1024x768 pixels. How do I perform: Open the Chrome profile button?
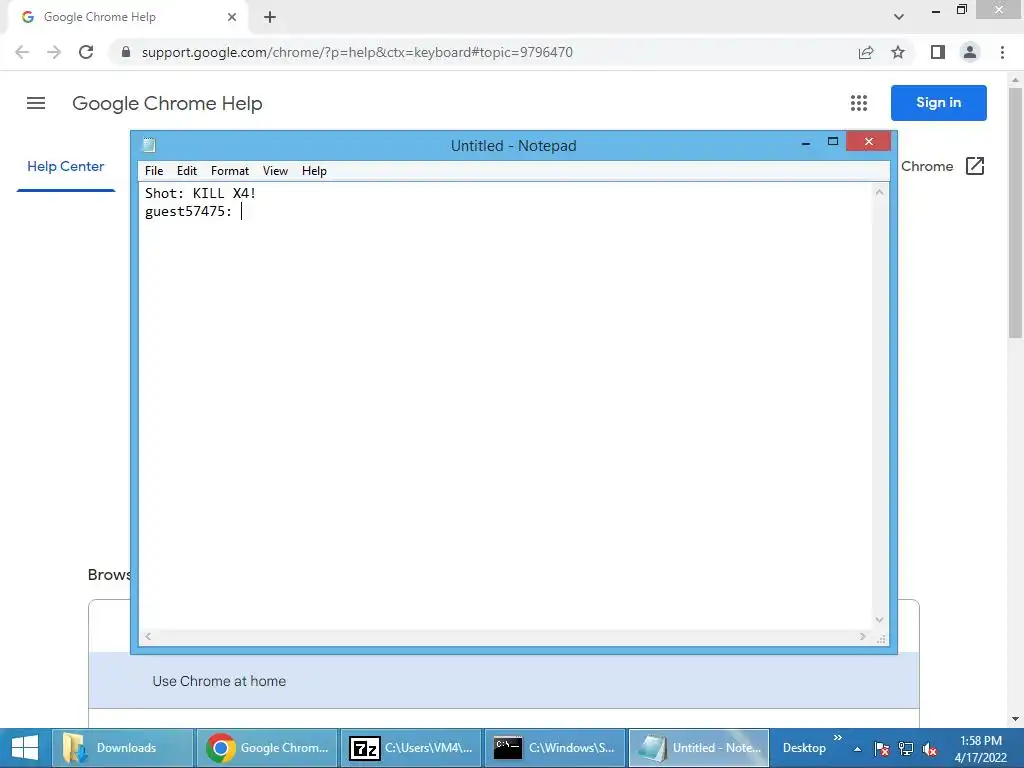tap(970, 52)
